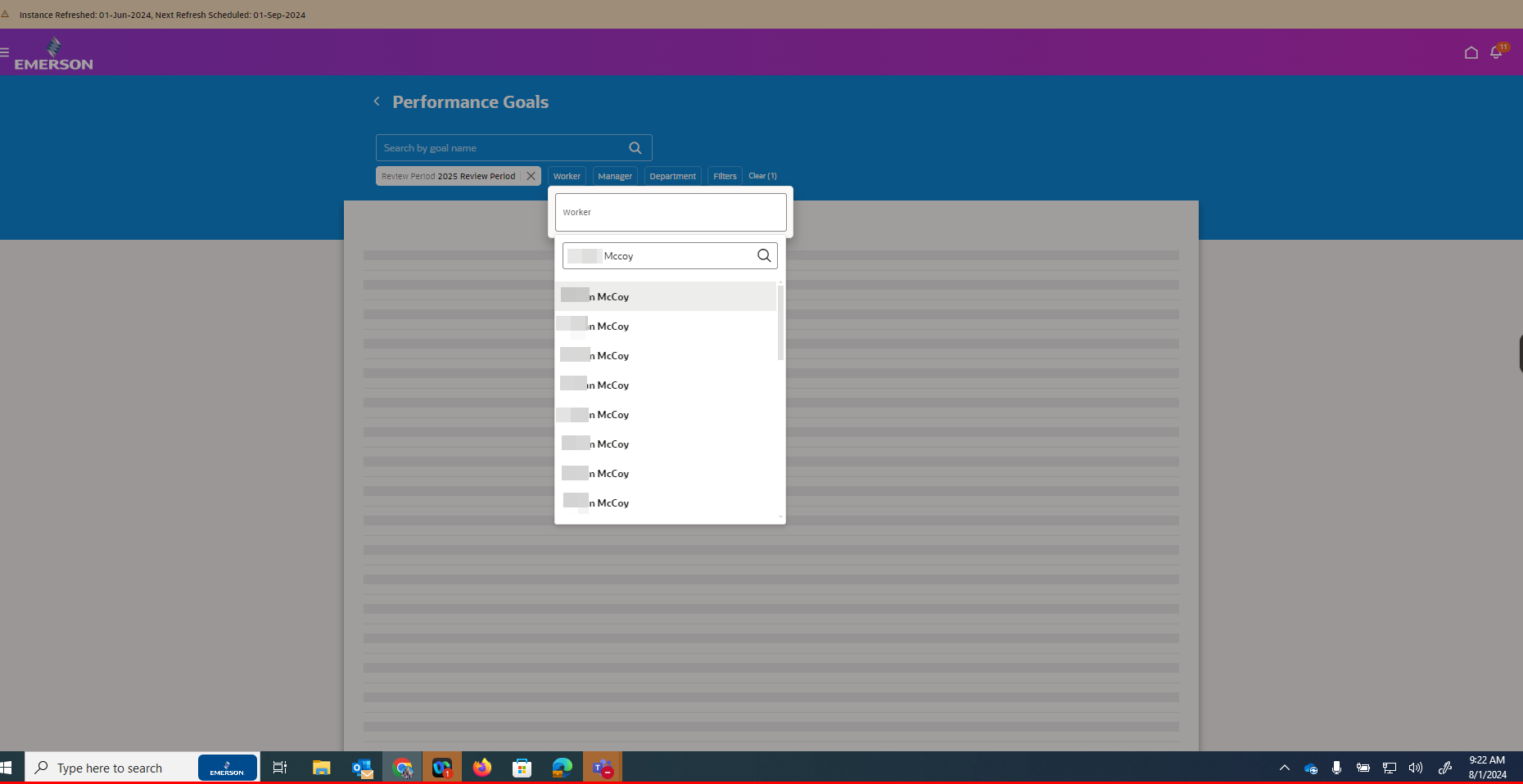Expand hidden icons in the system tray
Viewport: 1523px width, 784px height.
(1284, 768)
